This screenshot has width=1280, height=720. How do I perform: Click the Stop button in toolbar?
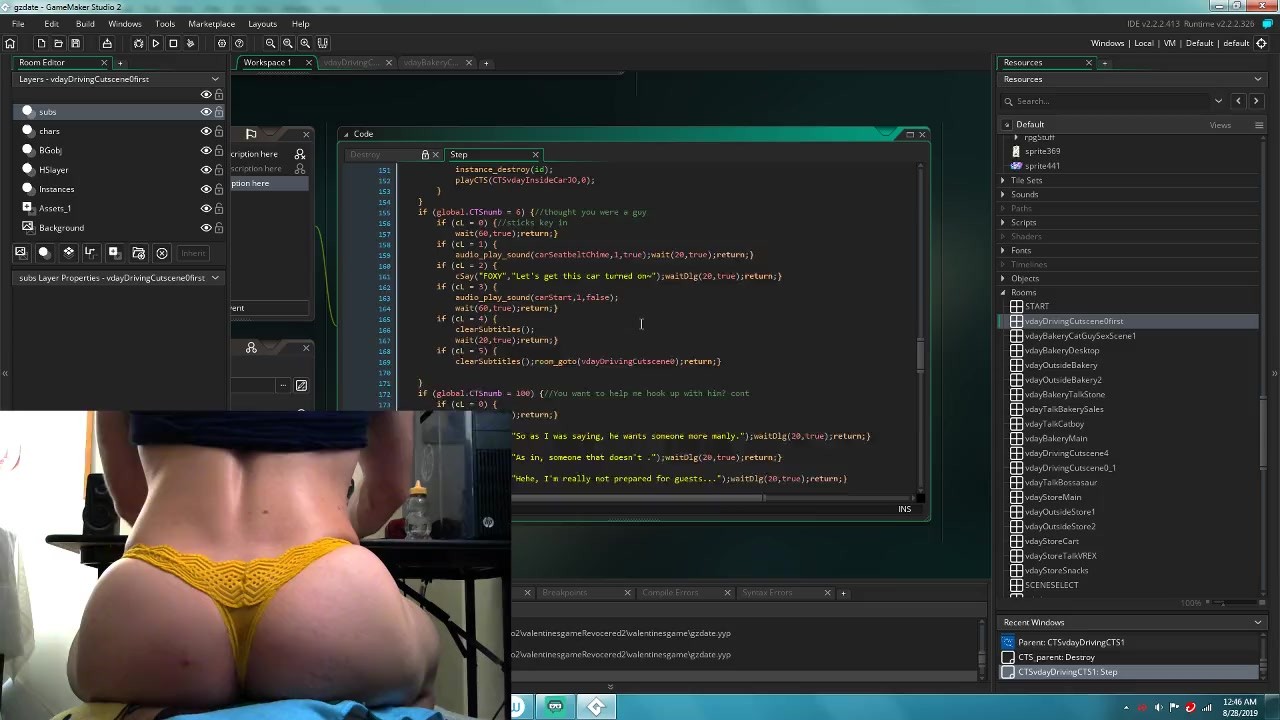pos(173,43)
